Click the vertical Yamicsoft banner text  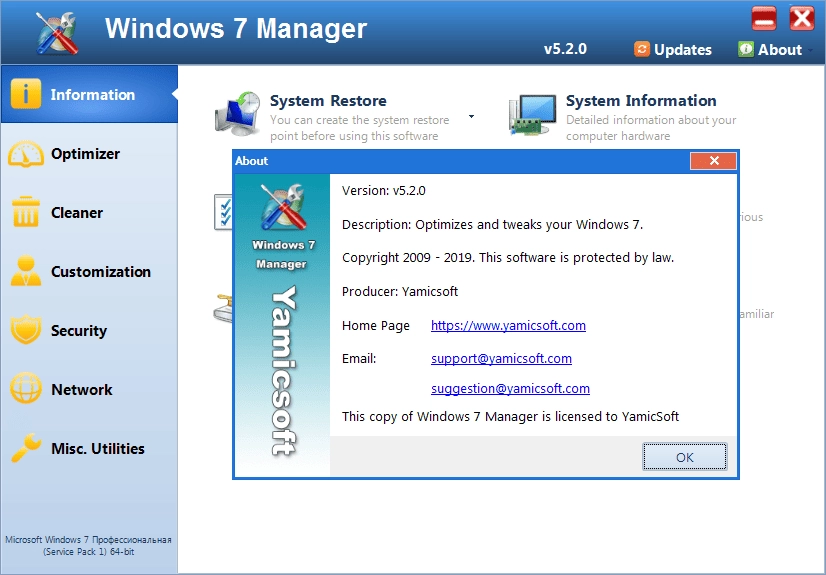[283, 370]
